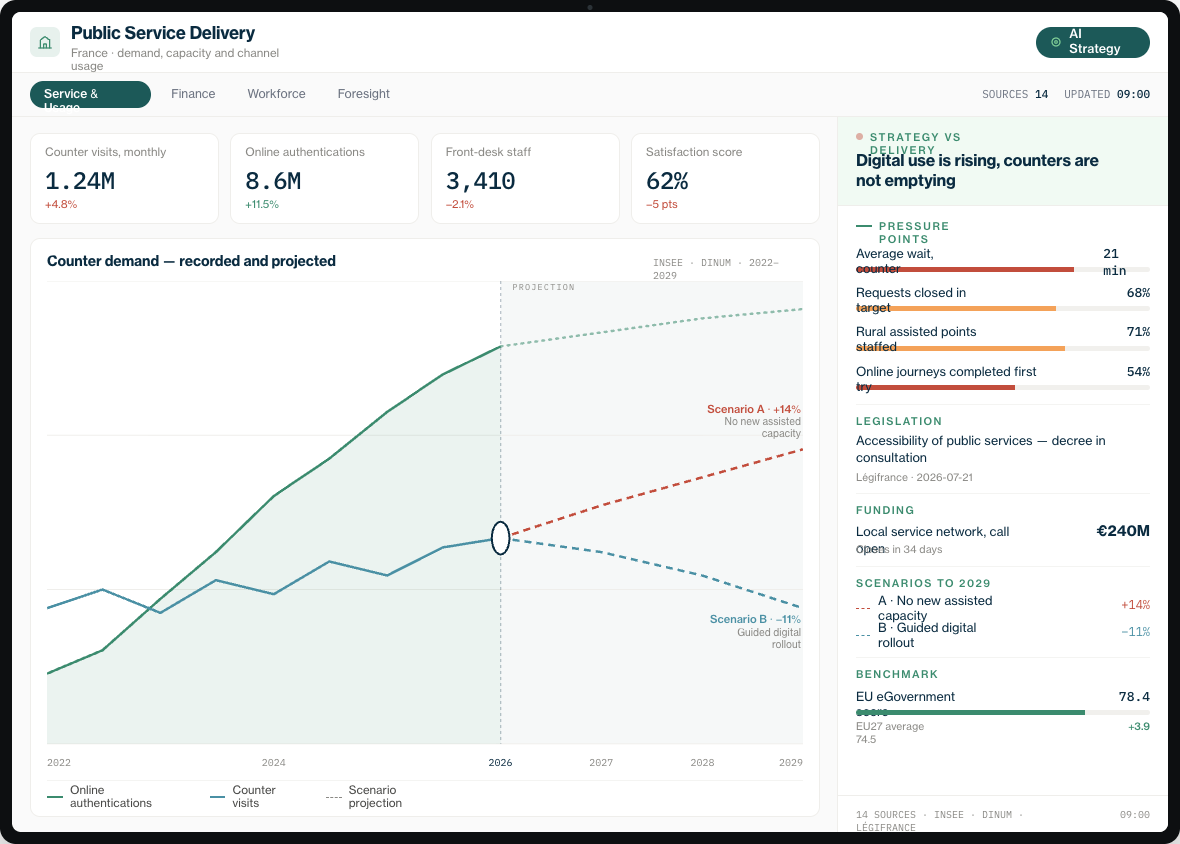Click the 2026 axis label

click(x=500, y=763)
